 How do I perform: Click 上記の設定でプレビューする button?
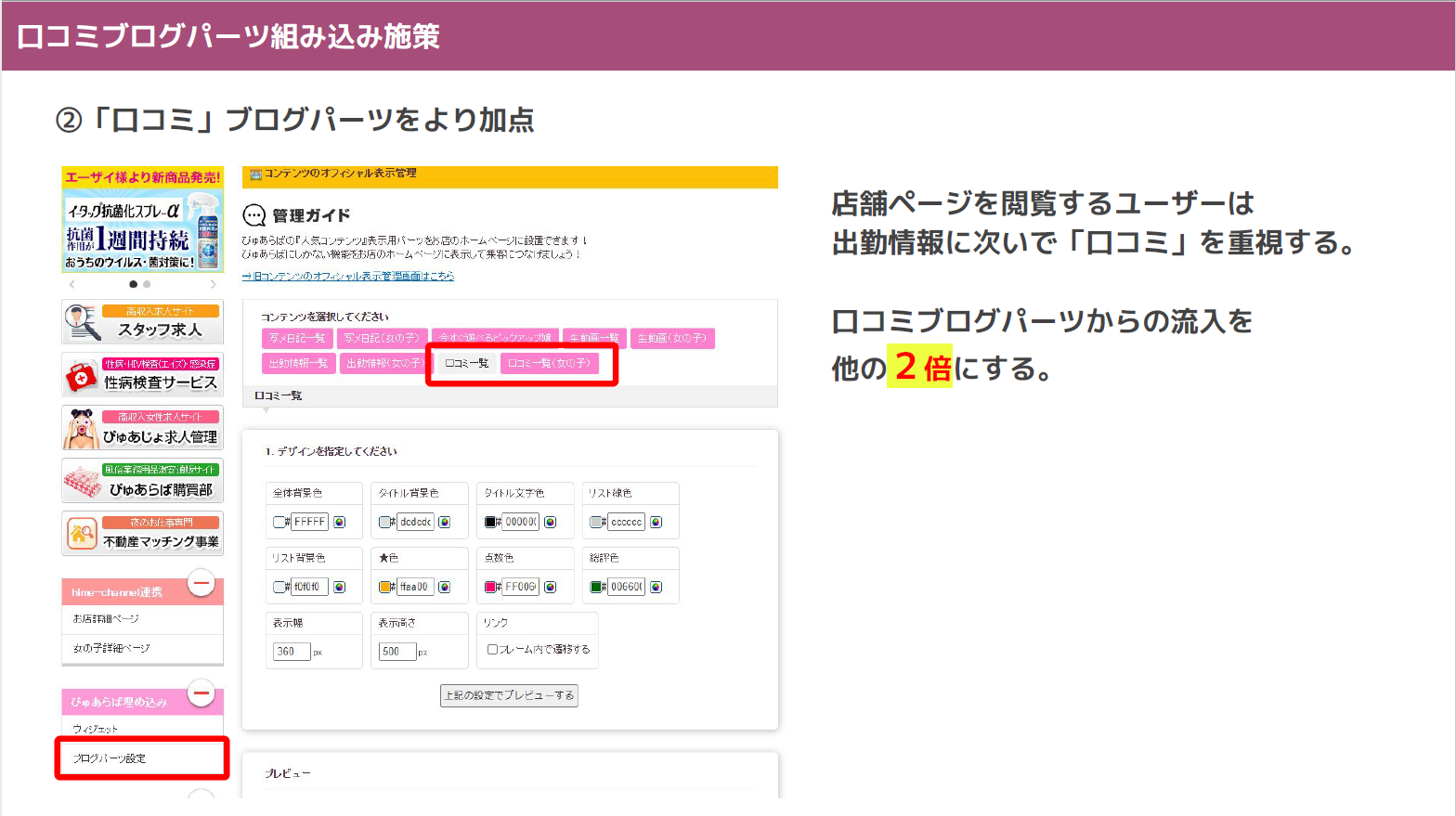[x=509, y=695]
